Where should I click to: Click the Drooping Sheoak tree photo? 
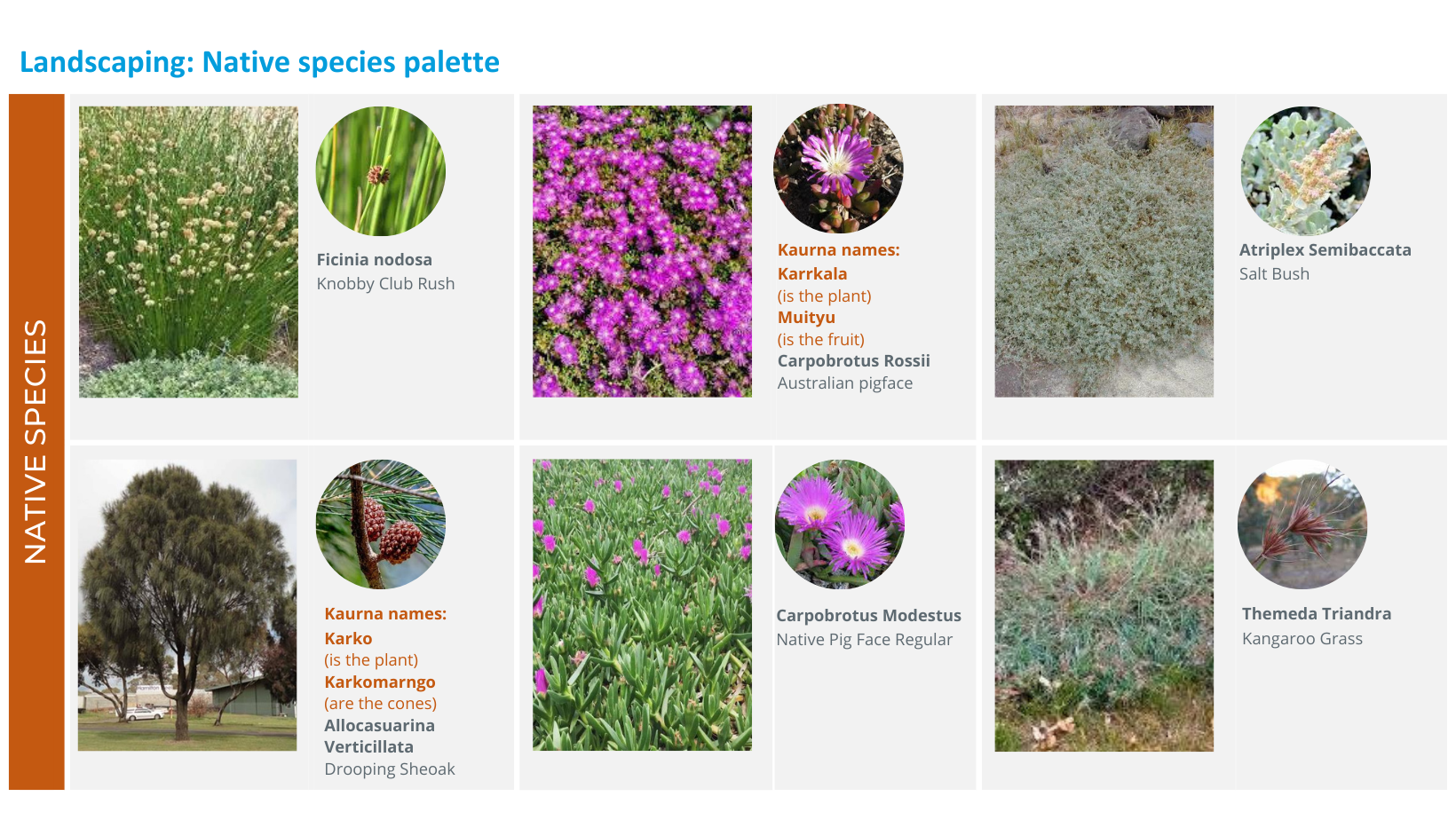tap(187, 605)
